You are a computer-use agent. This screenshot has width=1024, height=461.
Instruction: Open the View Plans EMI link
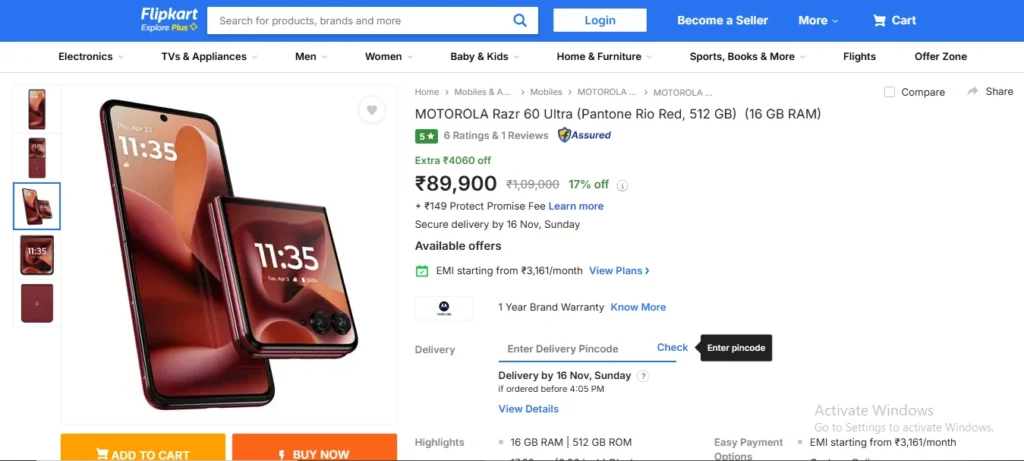[619, 271]
